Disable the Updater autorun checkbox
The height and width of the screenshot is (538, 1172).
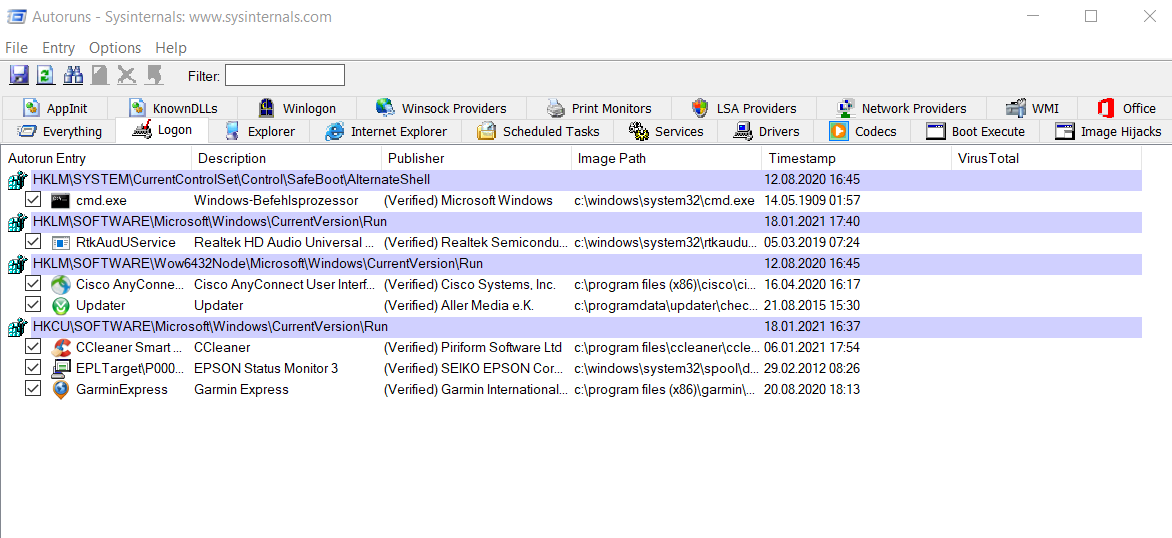[x=33, y=304]
